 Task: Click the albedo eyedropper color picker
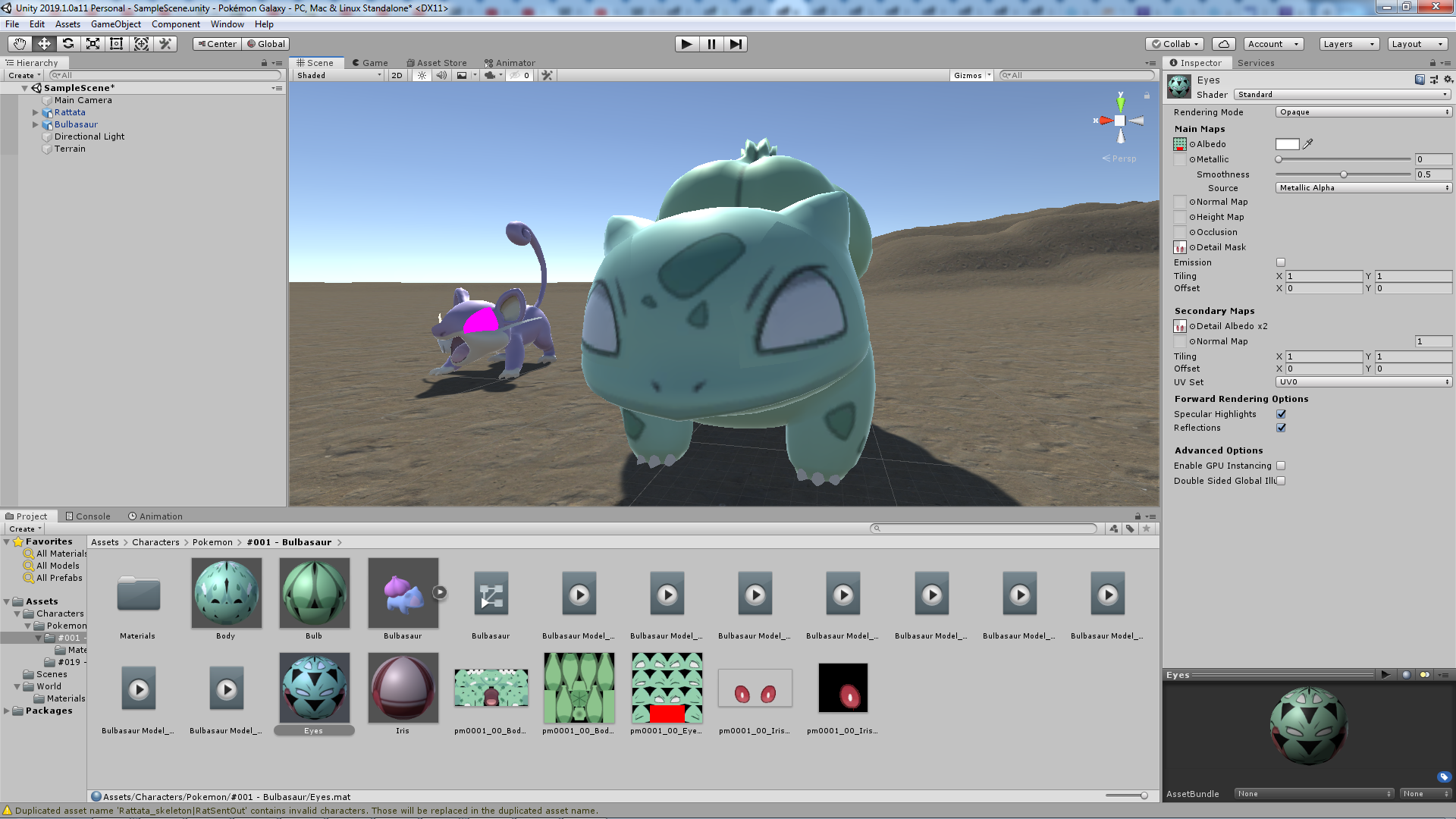pos(1308,144)
